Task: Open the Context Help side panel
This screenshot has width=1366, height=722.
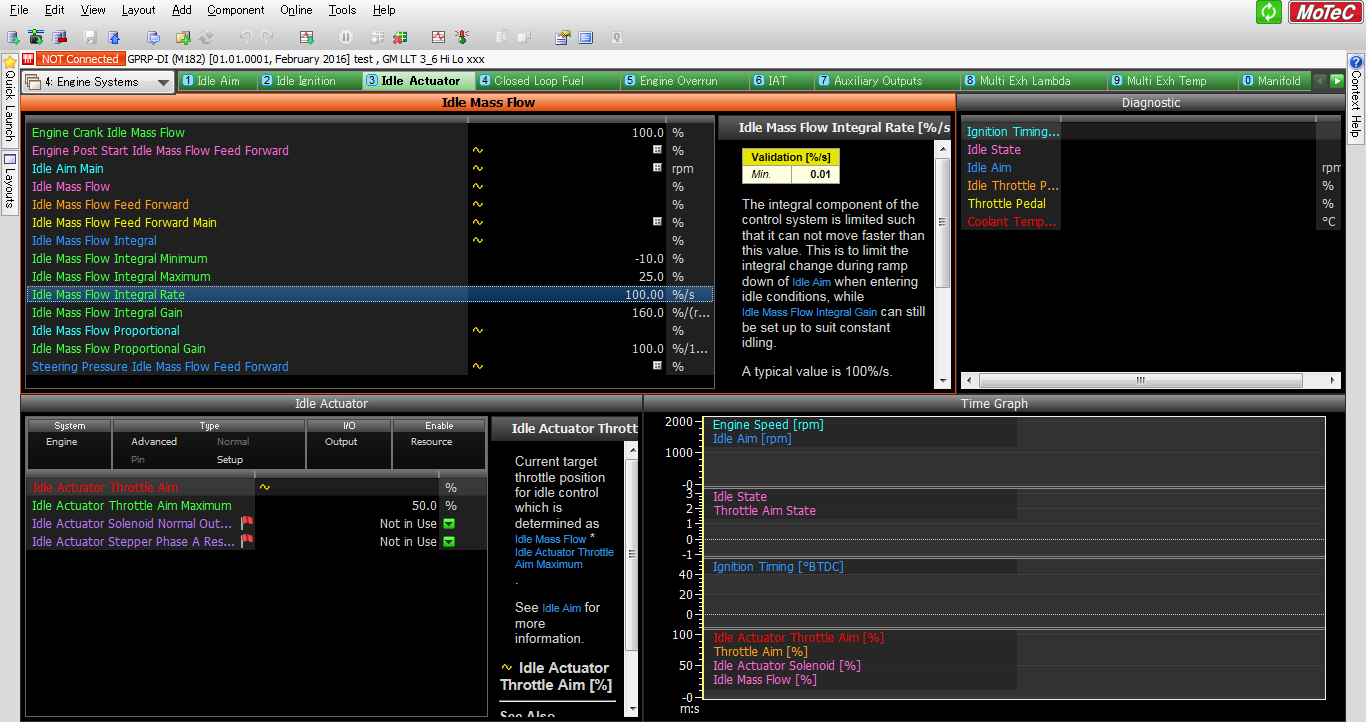Action: coord(1356,99)
